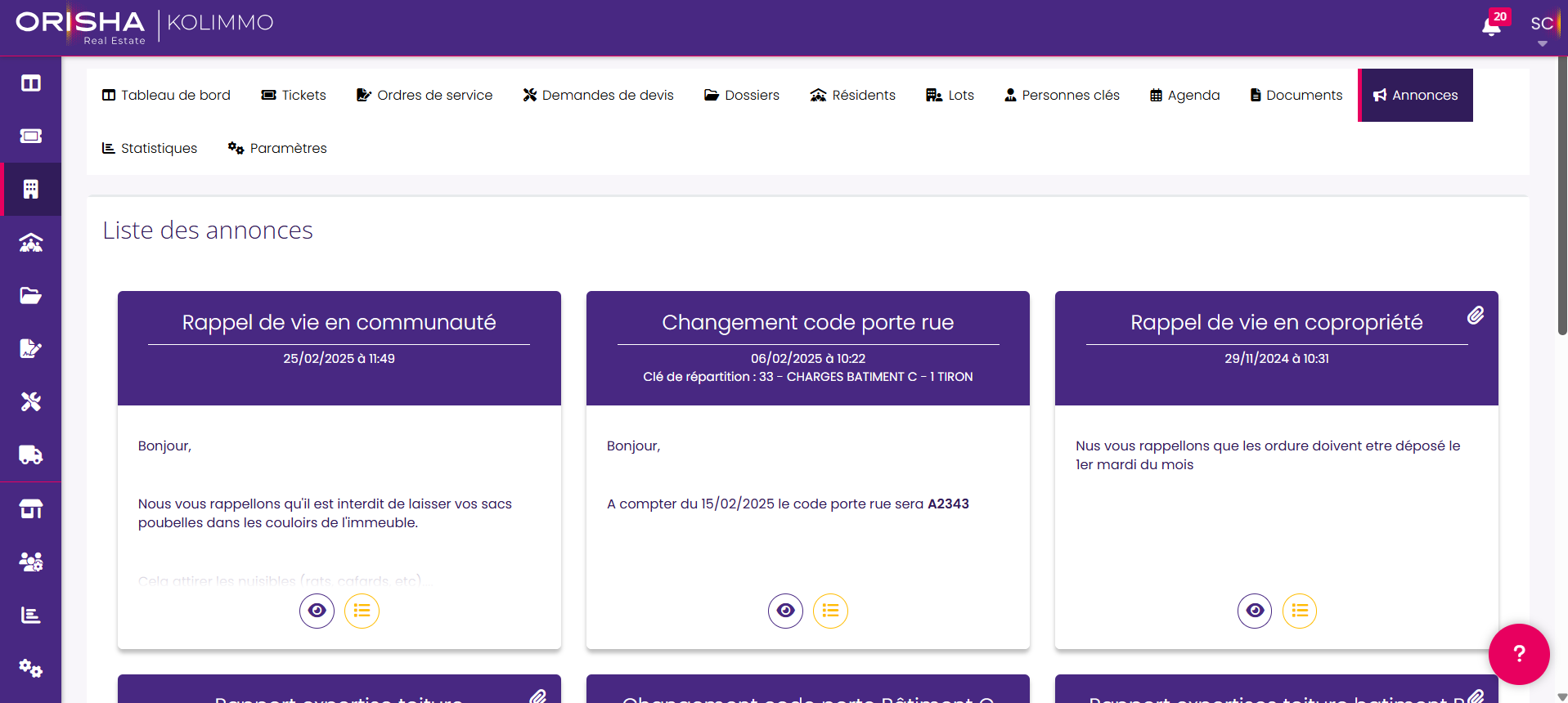Open the Ordres de service tab
The width and height of the screenshot is (1568, 703).
tap(425, 96)
